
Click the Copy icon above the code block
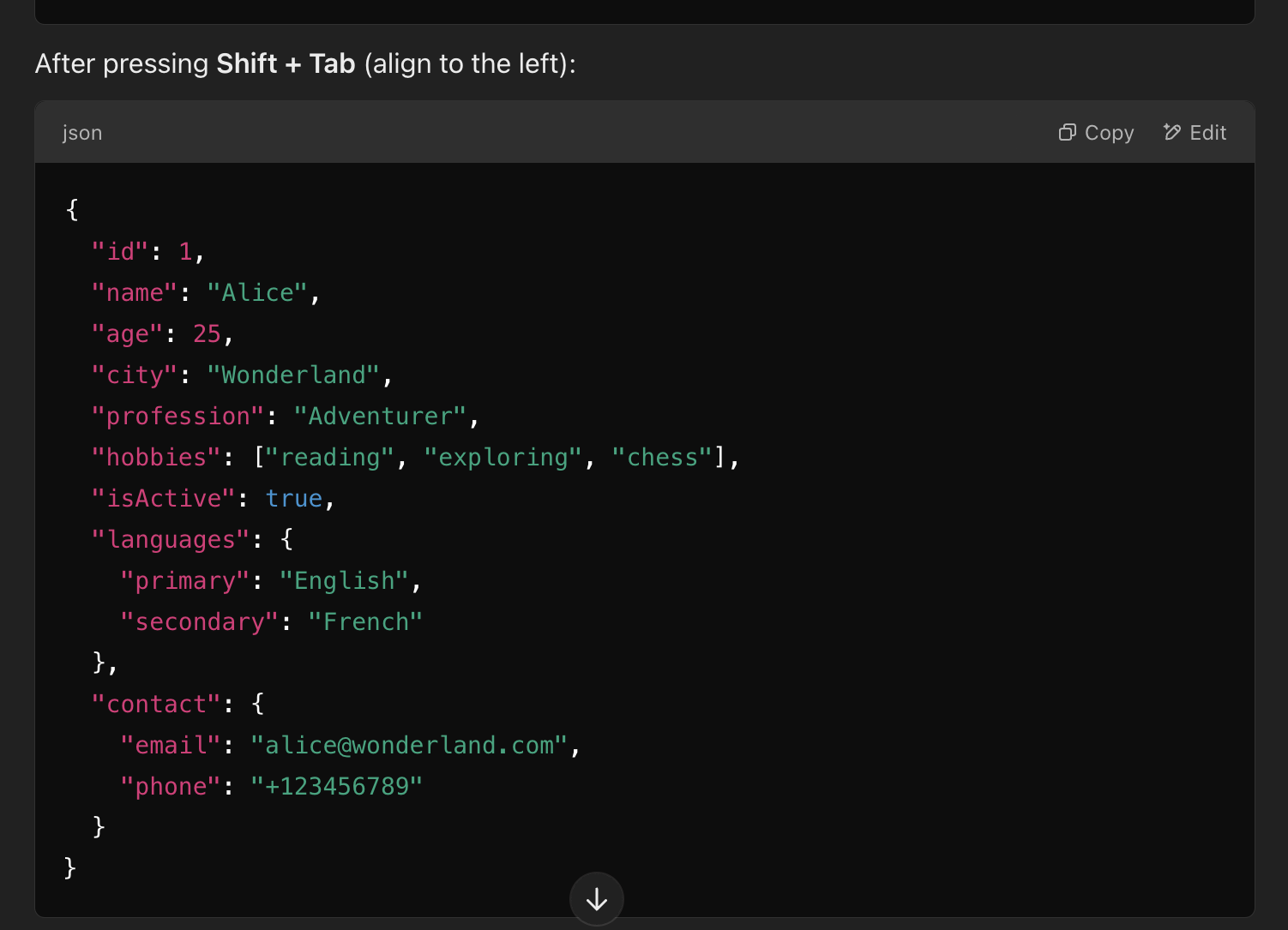pyautogui.click(x=1068, y=132)
